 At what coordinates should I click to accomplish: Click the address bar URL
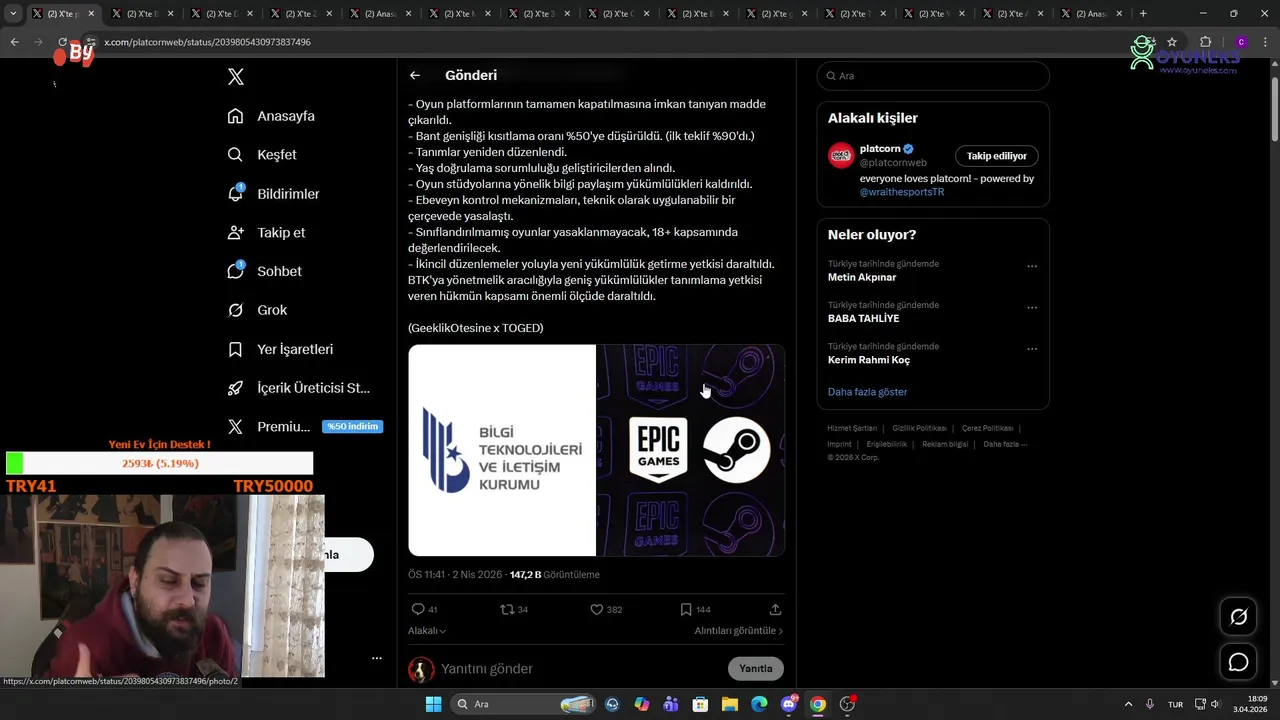[x=208, y=42]
